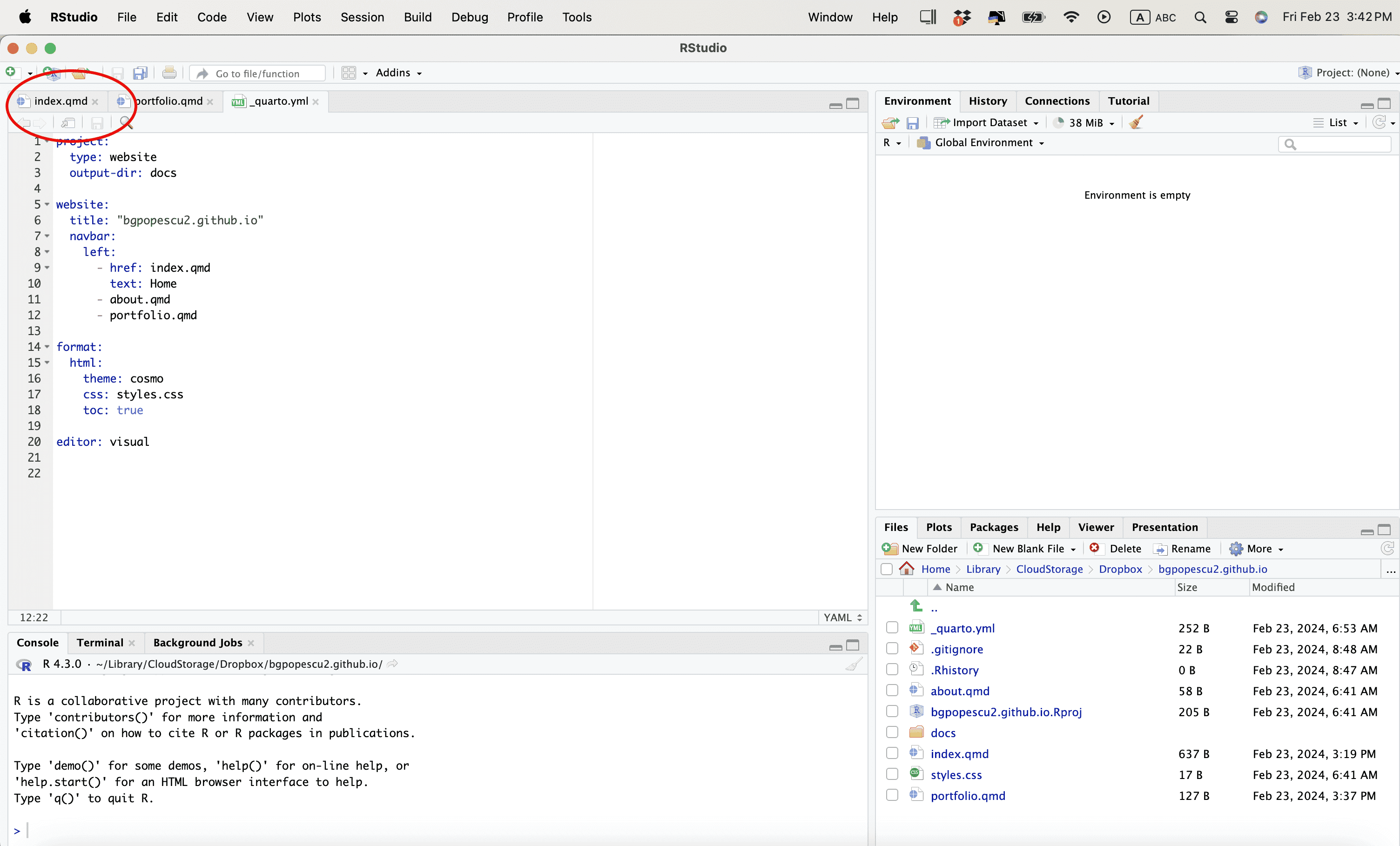
Task: Click the refresh files list icon
Action: [x=1387, y=548]
